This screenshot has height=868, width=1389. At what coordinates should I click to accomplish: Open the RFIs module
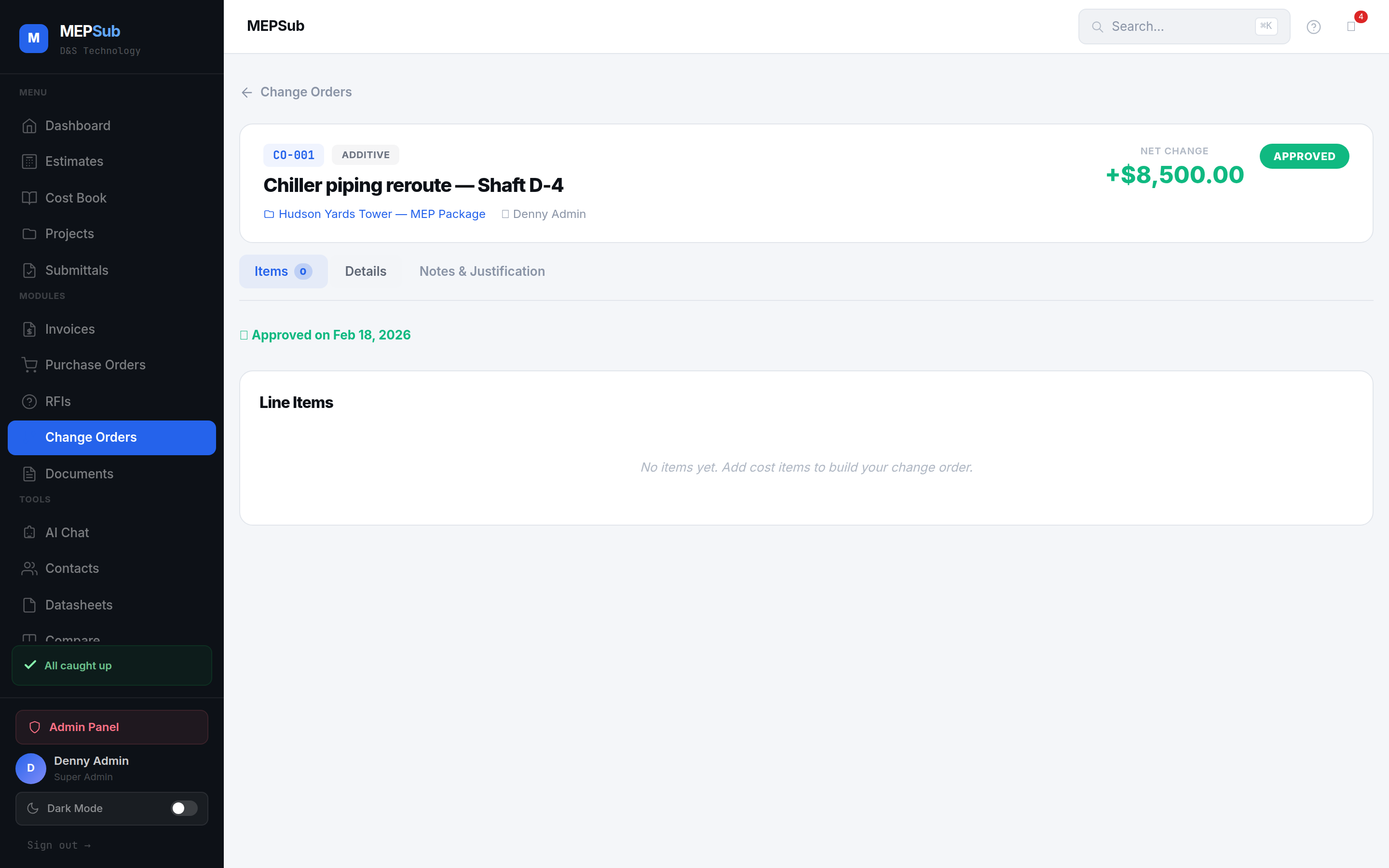112,401
